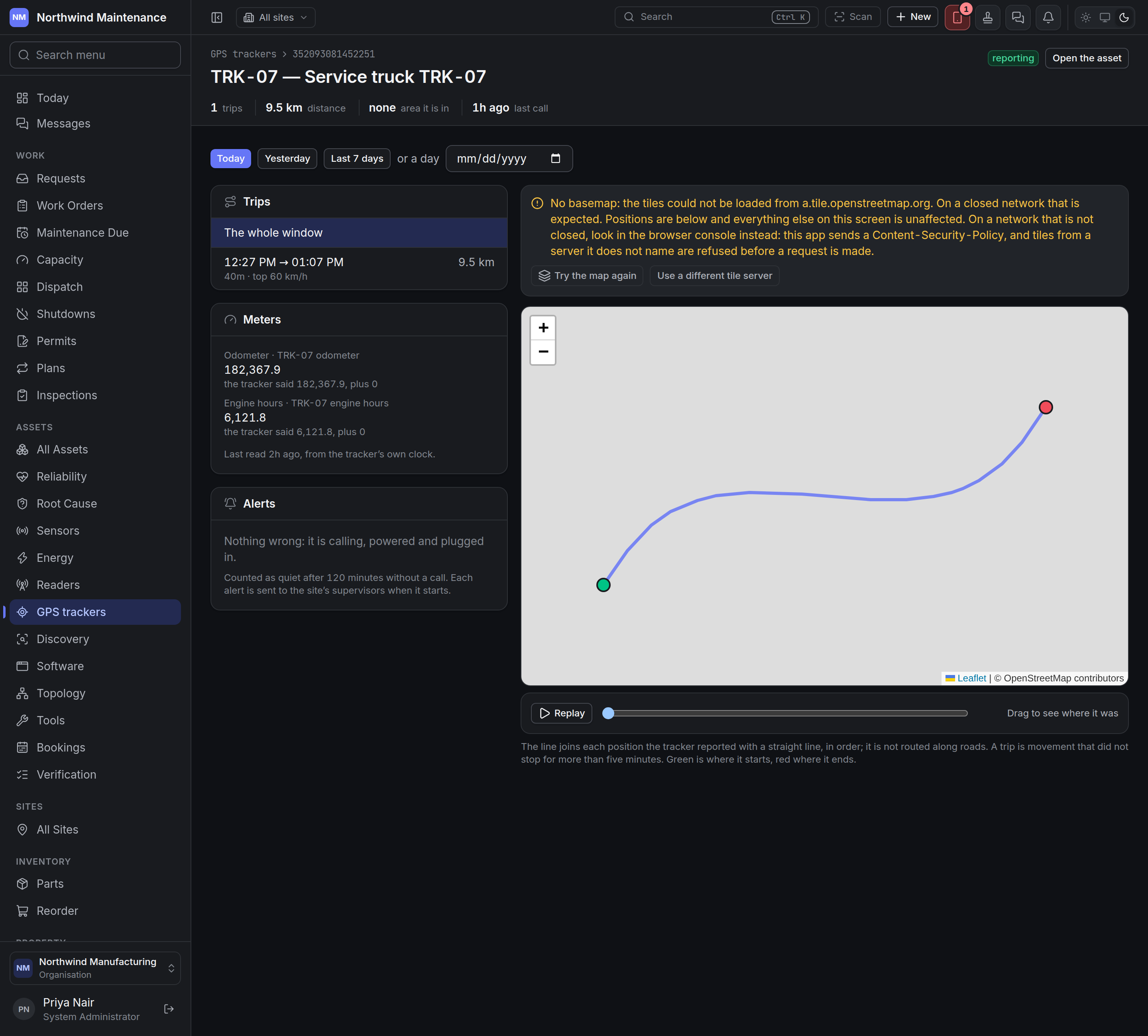
Task: Select system theme monitor icon
Action: coord(1104,17)
